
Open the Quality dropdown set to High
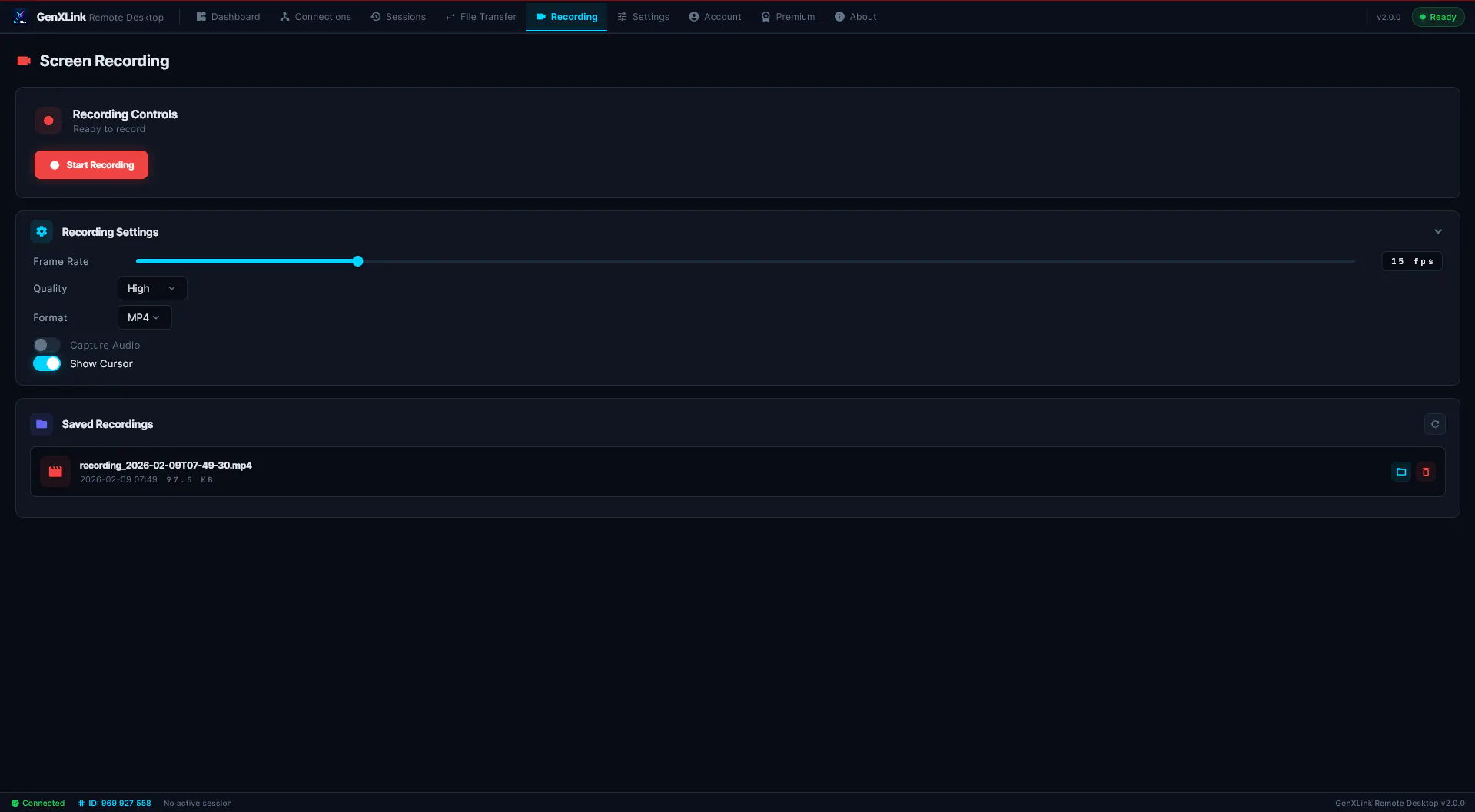[x=152, y=288]
